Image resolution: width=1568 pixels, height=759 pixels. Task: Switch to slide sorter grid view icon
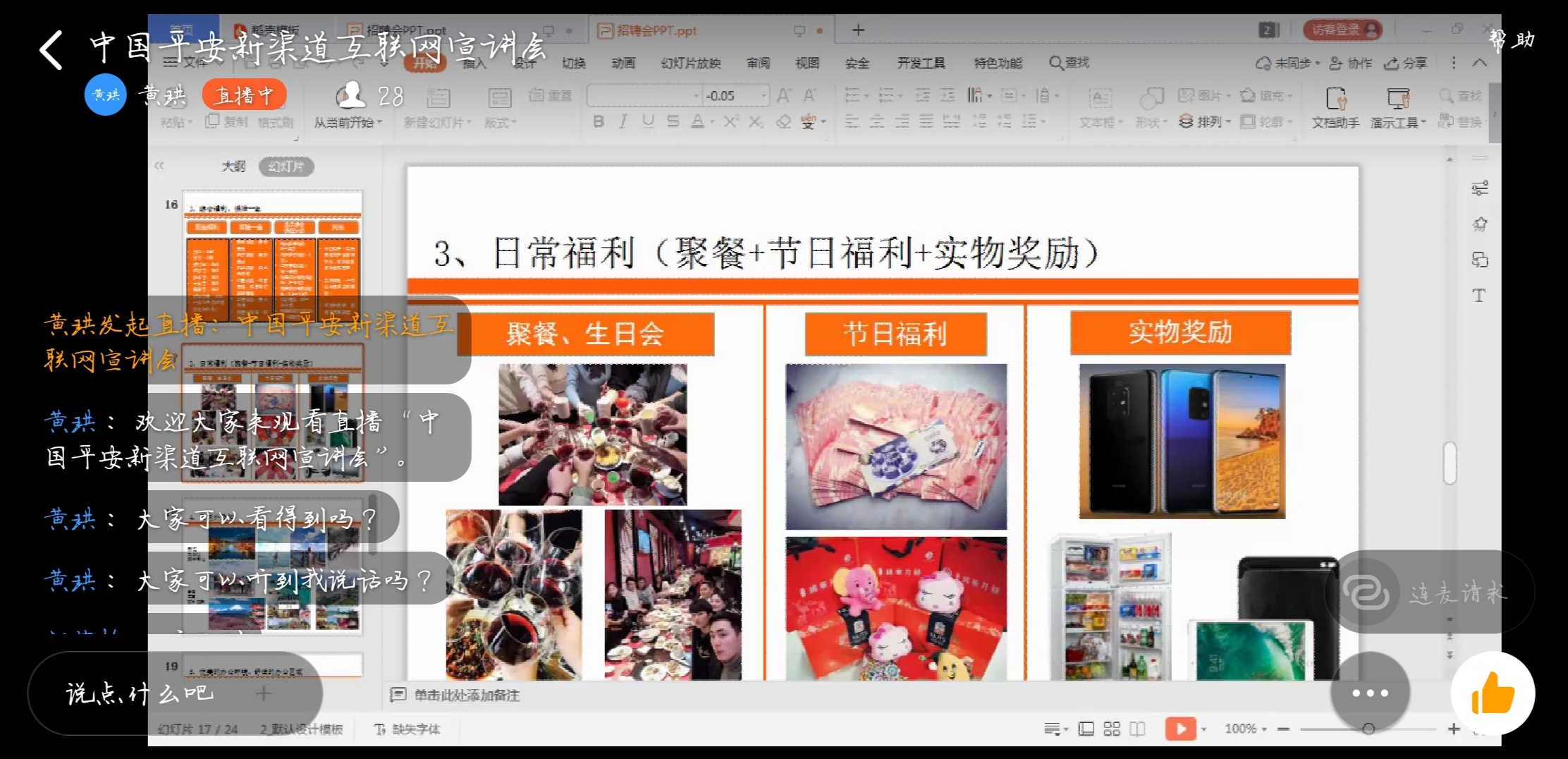pyautogui.click(x=1112, y=729)
